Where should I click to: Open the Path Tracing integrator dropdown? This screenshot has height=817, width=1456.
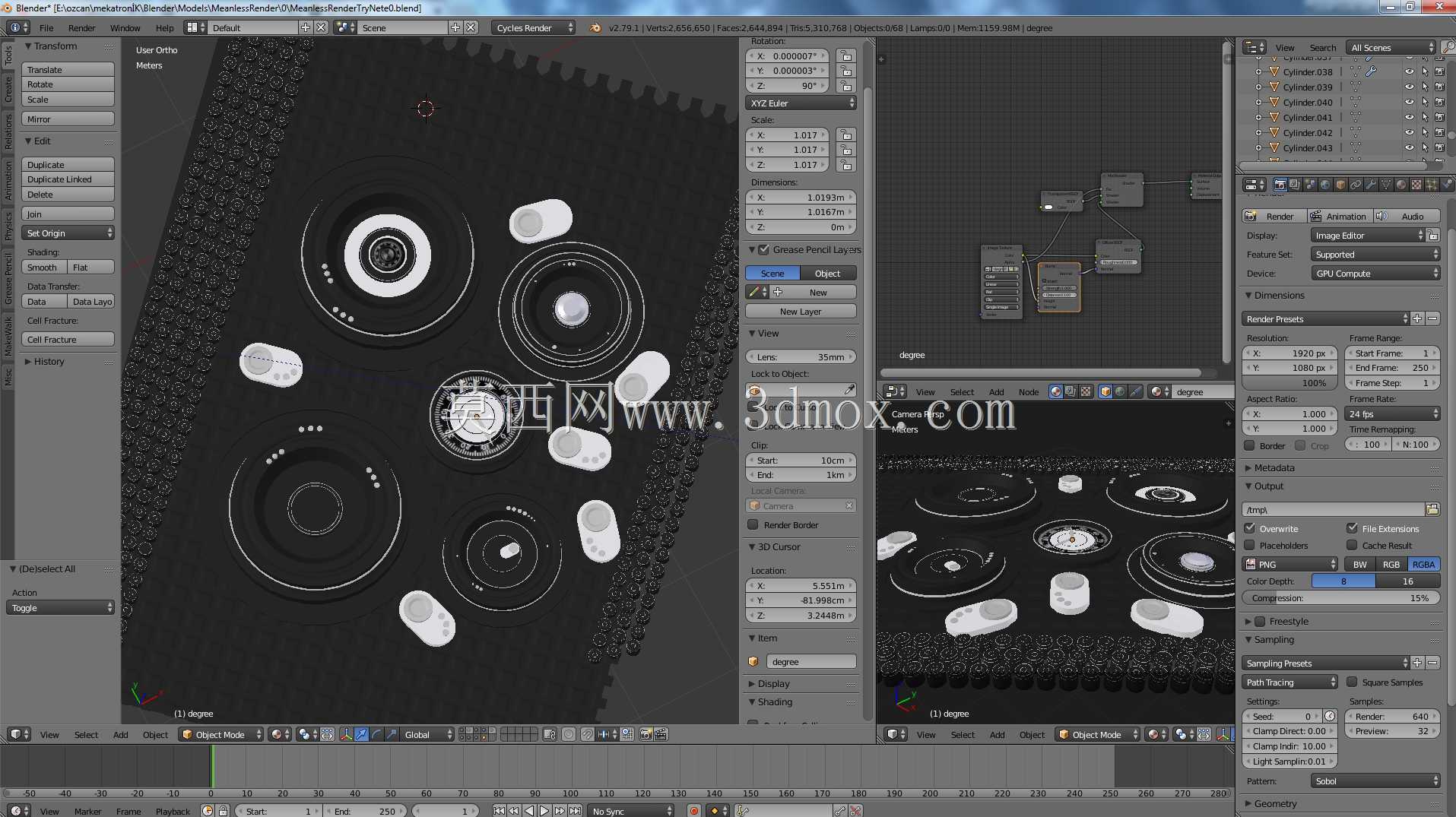pos(1289,682)
